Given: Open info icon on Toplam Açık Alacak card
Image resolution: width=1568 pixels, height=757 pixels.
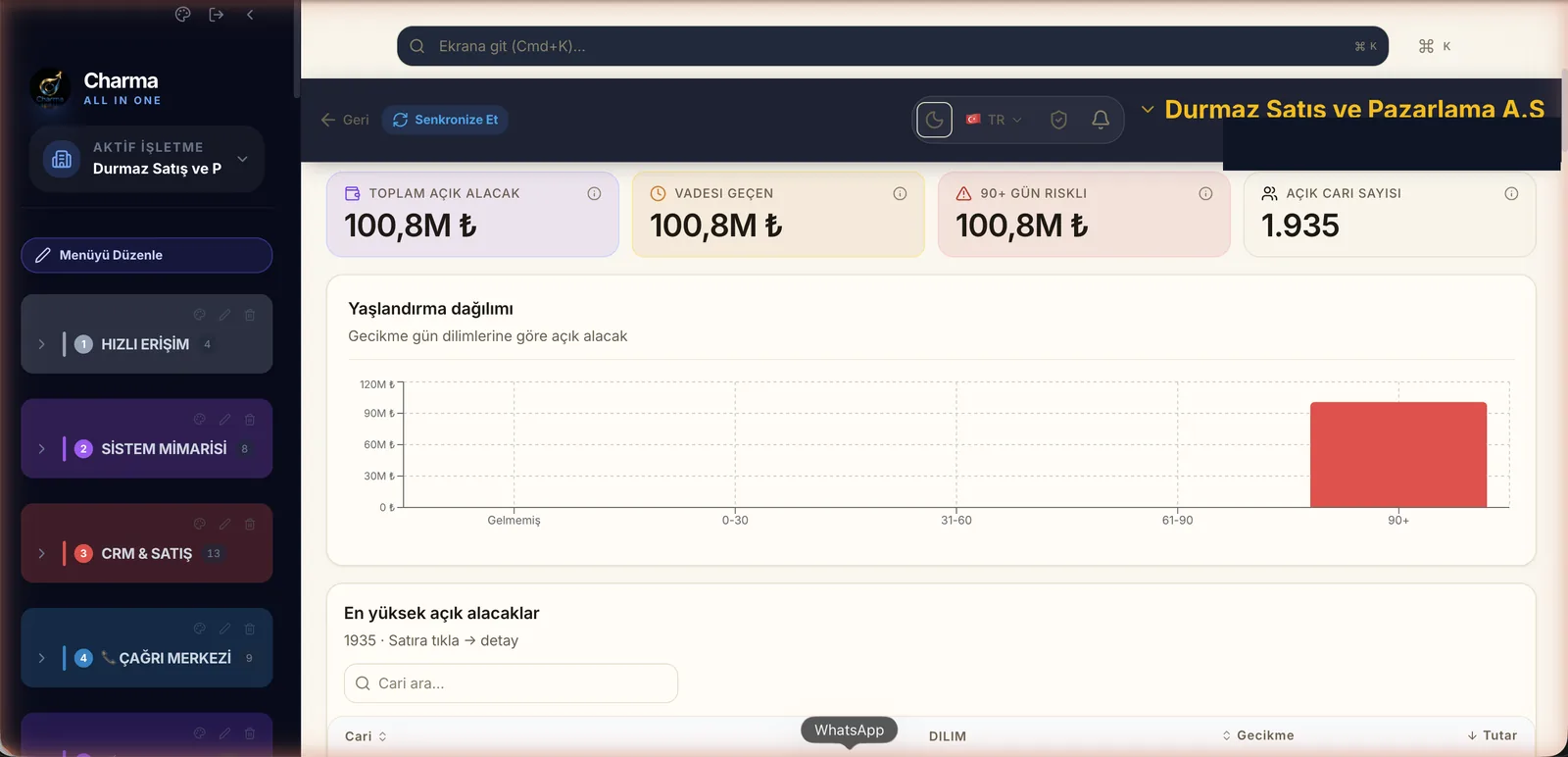Looking at the screenshot, I should 594,193.
